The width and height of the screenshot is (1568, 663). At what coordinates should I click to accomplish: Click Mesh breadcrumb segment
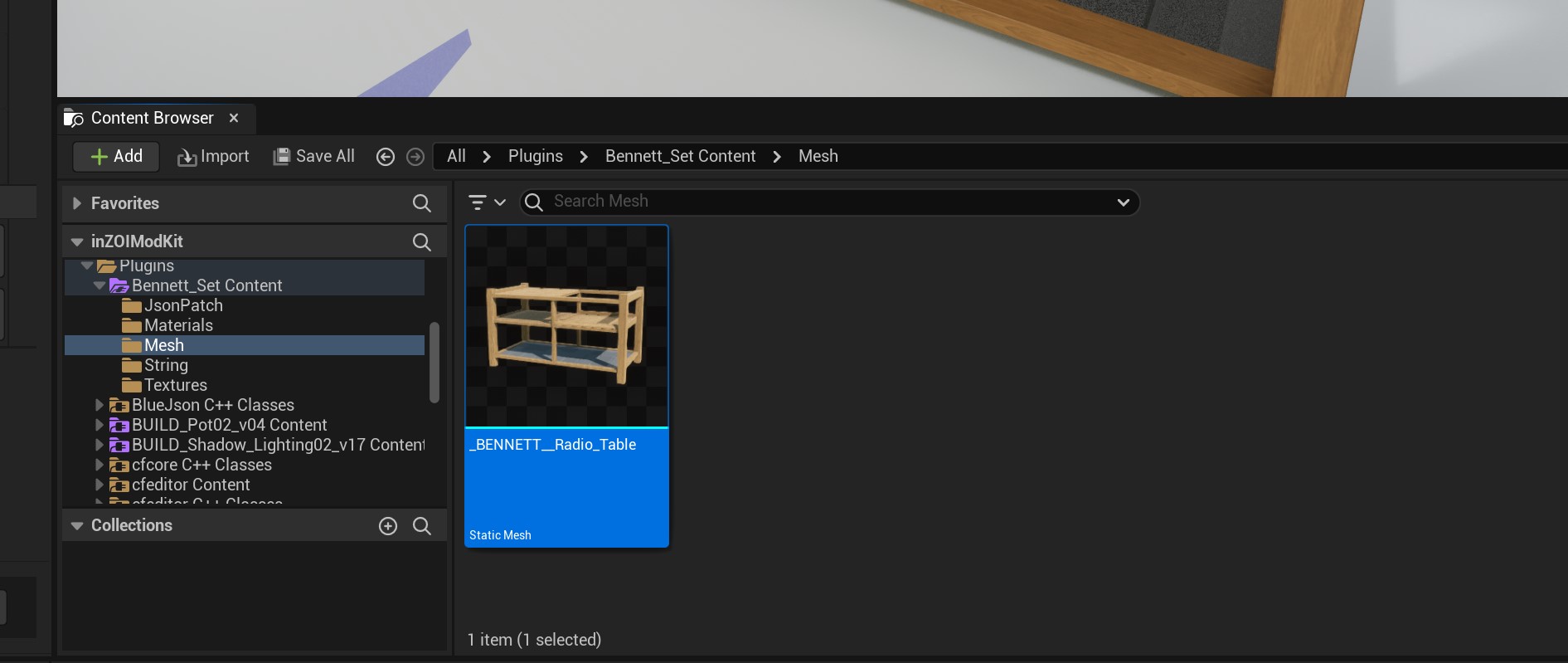point(818,156)
